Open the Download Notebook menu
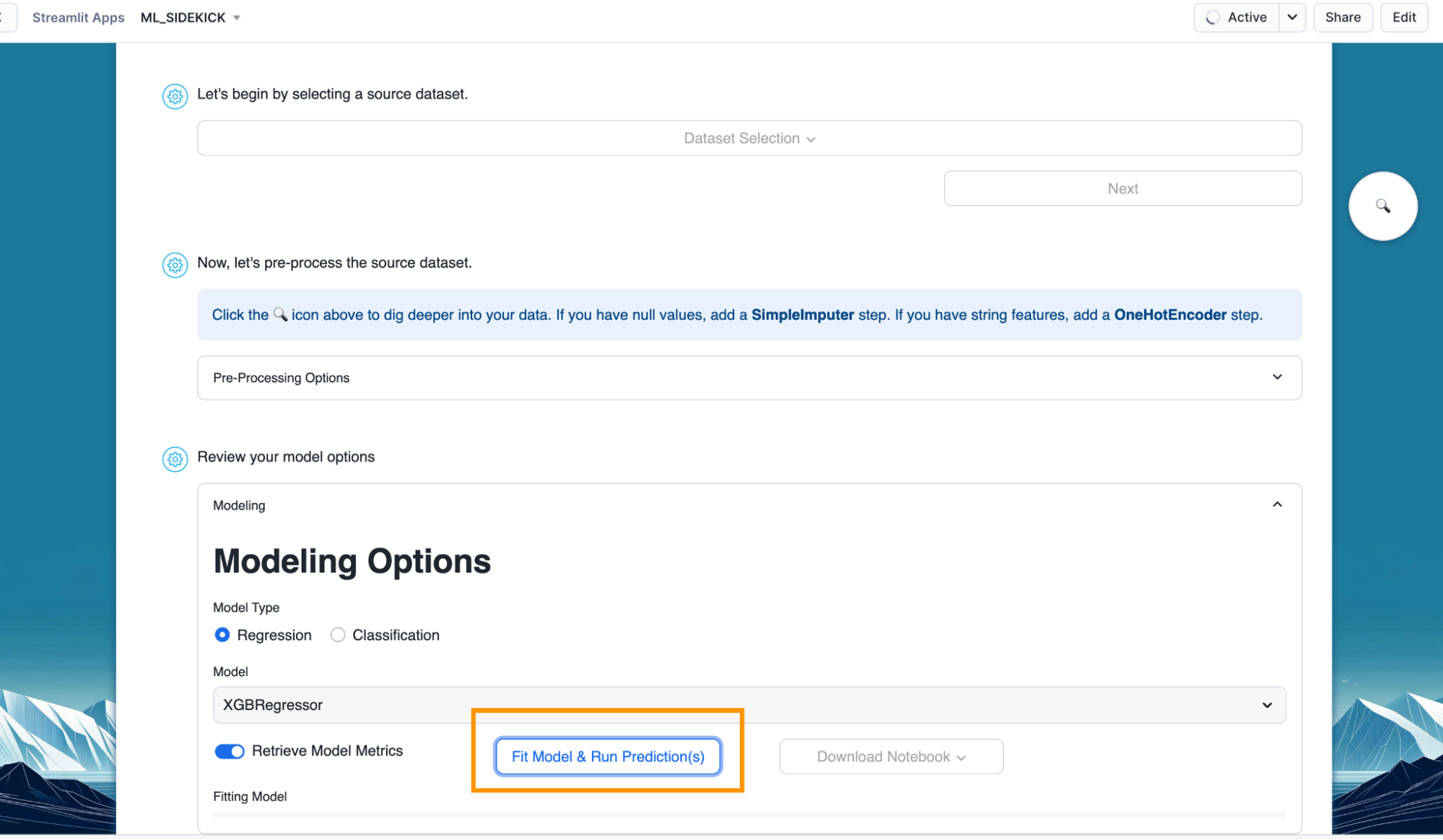 (891, 756)
